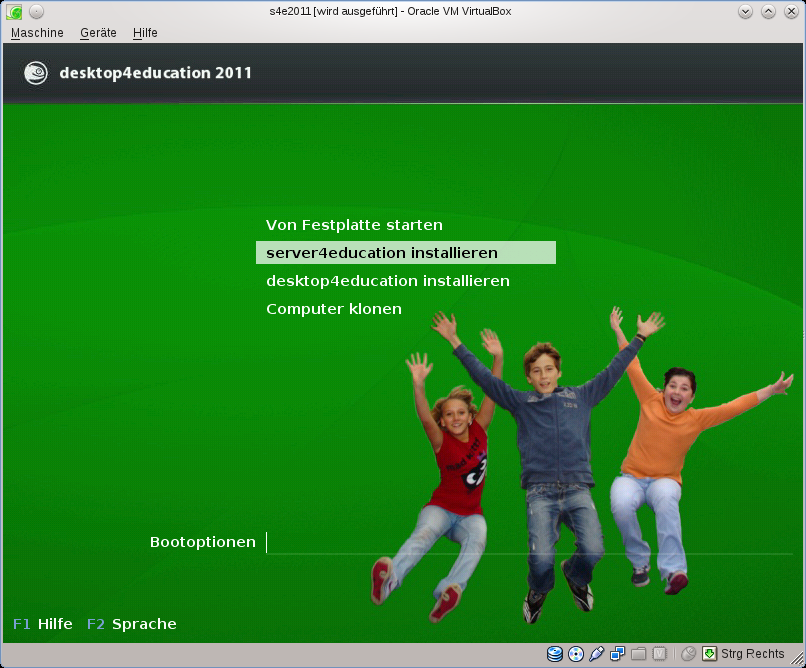
Task: Click the round button beside window icon
Action: click(x=36, y=11)
